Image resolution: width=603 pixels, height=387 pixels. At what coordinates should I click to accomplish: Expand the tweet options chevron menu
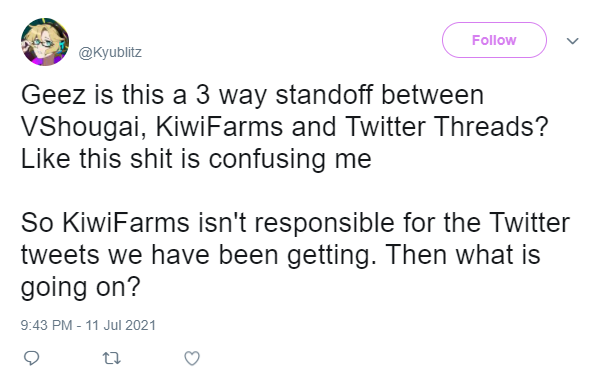(573, 40)
